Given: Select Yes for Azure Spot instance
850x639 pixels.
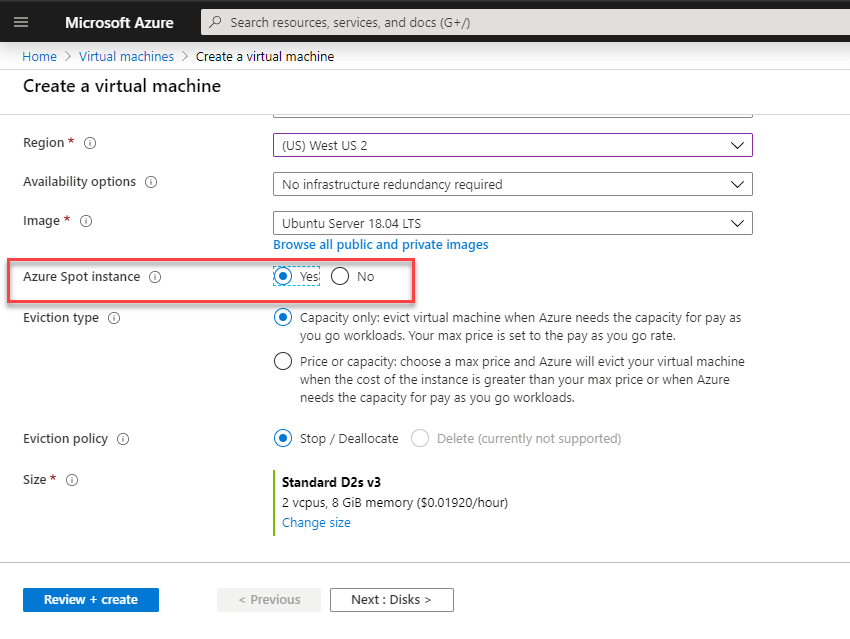Looking at the screenshot, I should 283,276.
